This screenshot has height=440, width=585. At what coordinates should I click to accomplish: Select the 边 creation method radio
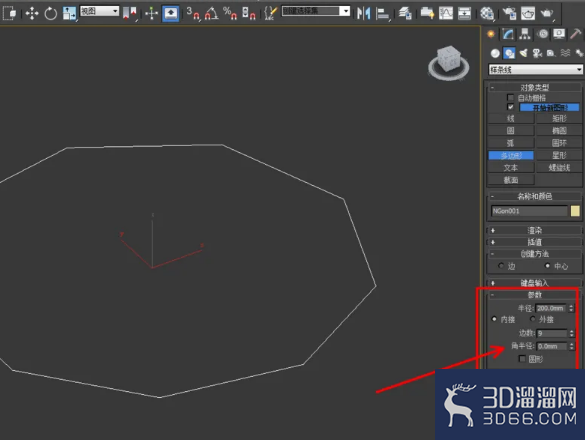pos(501,266)
